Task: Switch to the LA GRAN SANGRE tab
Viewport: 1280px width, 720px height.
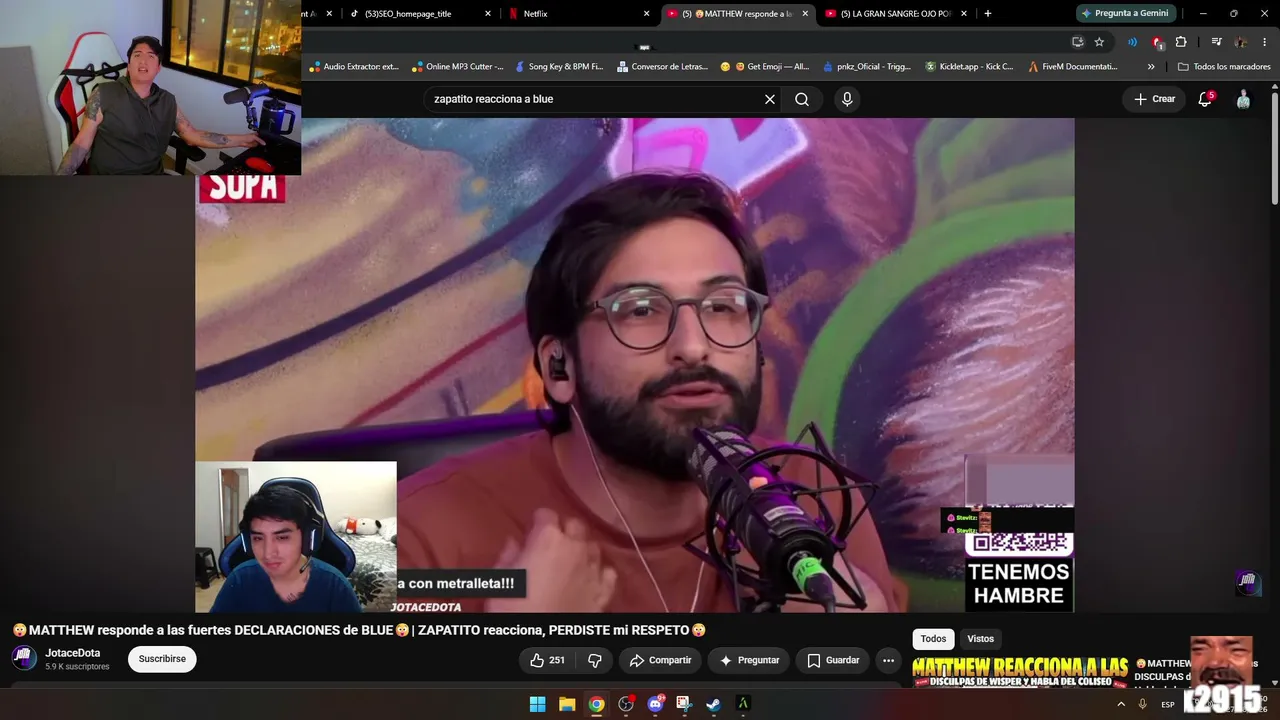Action: click(x=895, y=13)
